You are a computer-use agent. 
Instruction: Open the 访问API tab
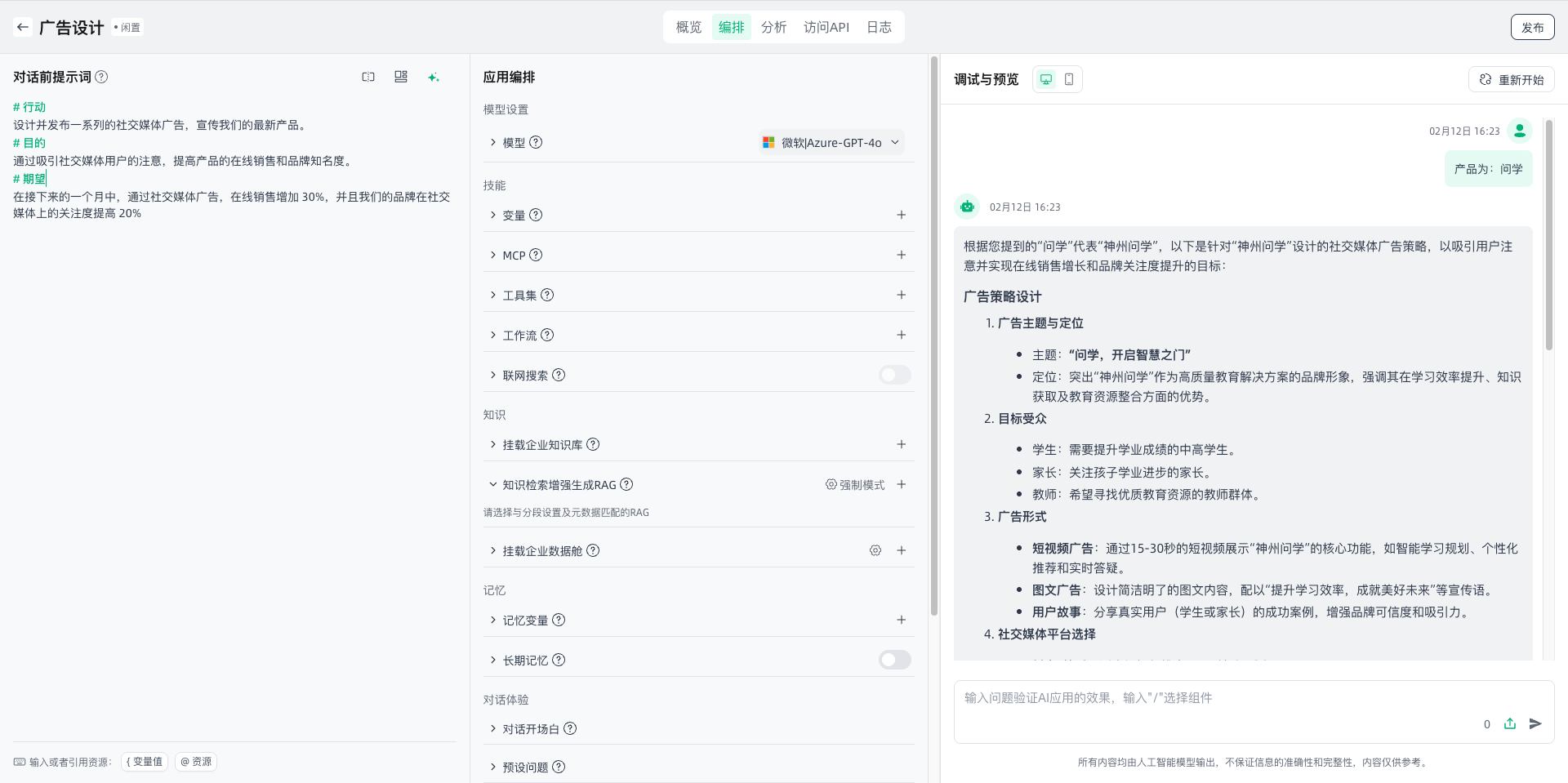point(826,27)
